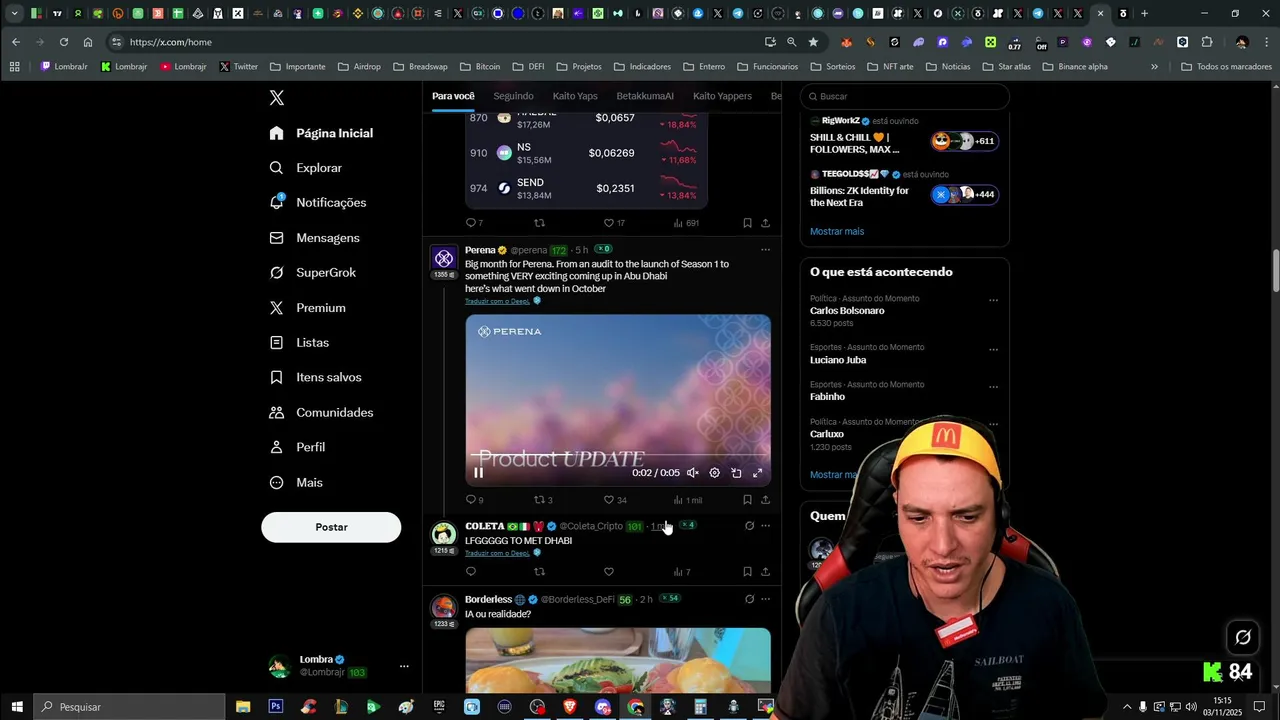Share the Perena post
Image resolution: width=1280 pixels, height=720 pixels.
pyautogui.click(x=765, y=500)
